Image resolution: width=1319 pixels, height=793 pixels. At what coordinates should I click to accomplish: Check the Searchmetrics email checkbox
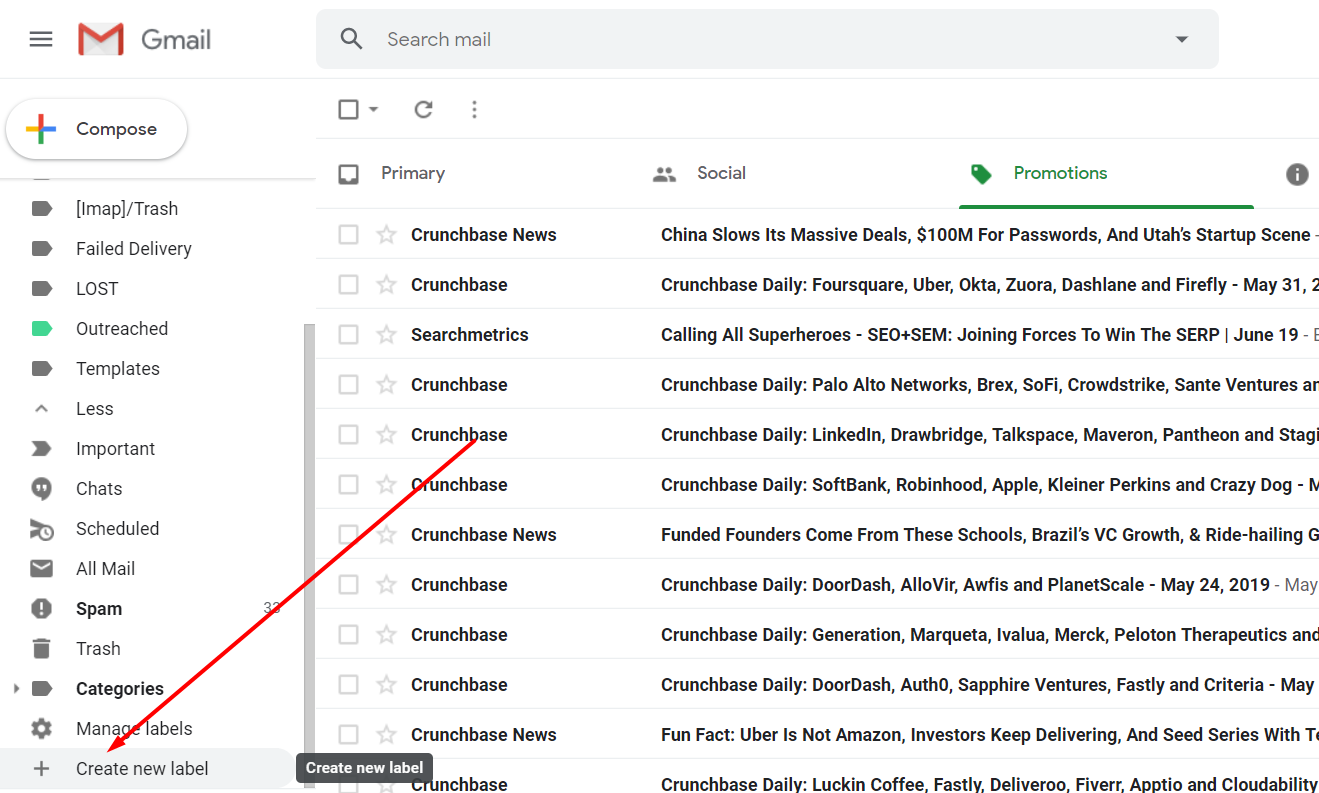[348, 334]
